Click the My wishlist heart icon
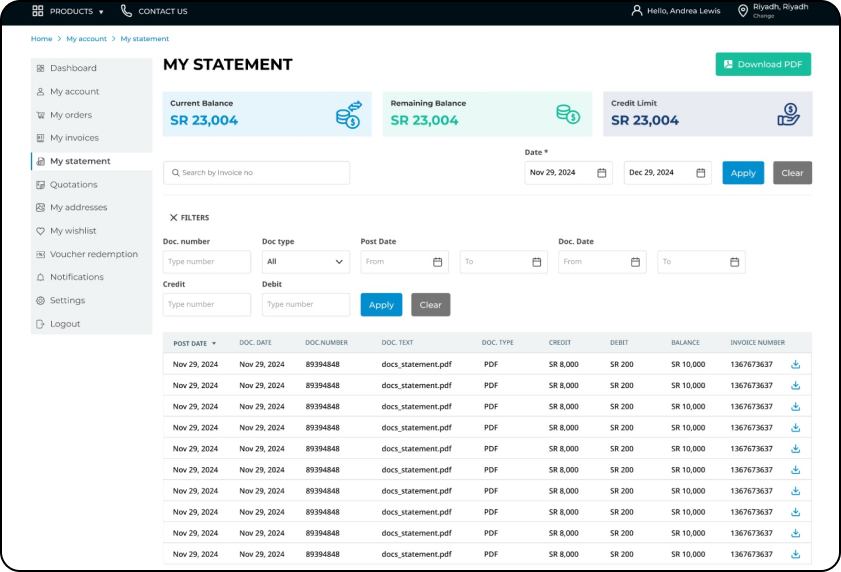Screen dimensions: 841x572 (40, 231)
